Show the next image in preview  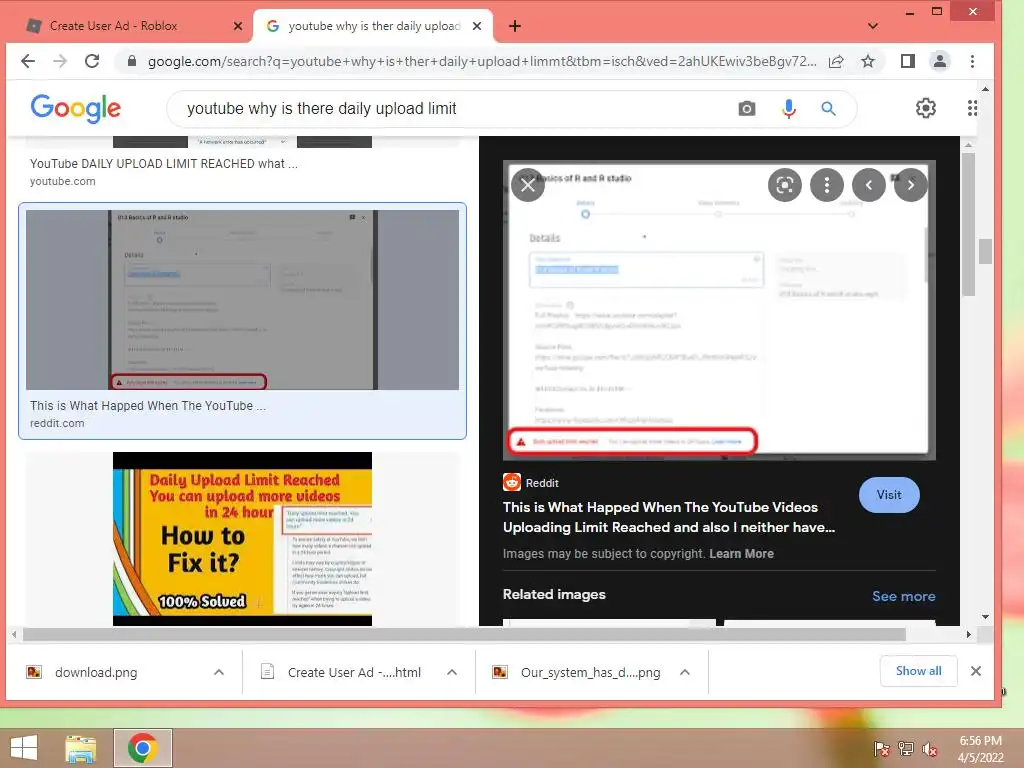tap(910, 185)
